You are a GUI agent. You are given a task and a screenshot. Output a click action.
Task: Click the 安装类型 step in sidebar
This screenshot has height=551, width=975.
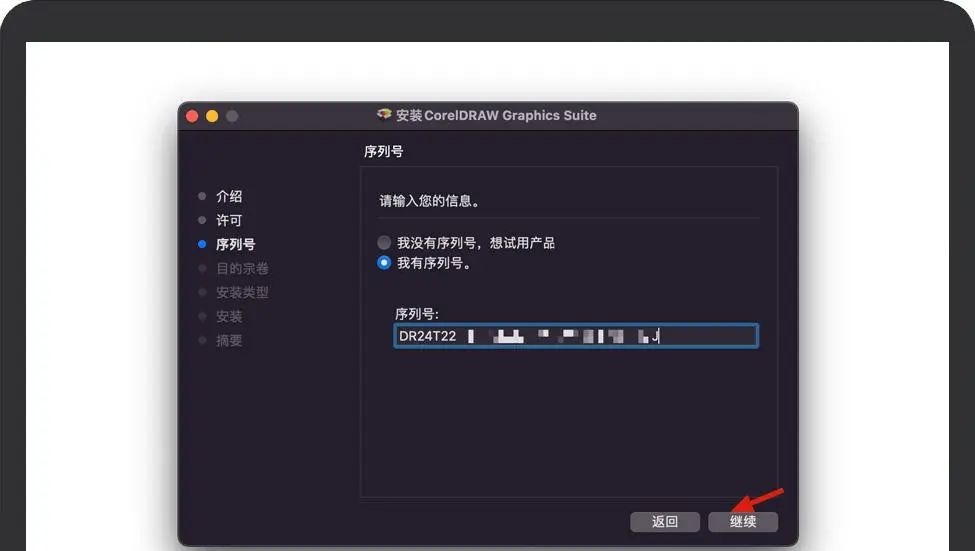pyautogui.click(x=242, y=292)
